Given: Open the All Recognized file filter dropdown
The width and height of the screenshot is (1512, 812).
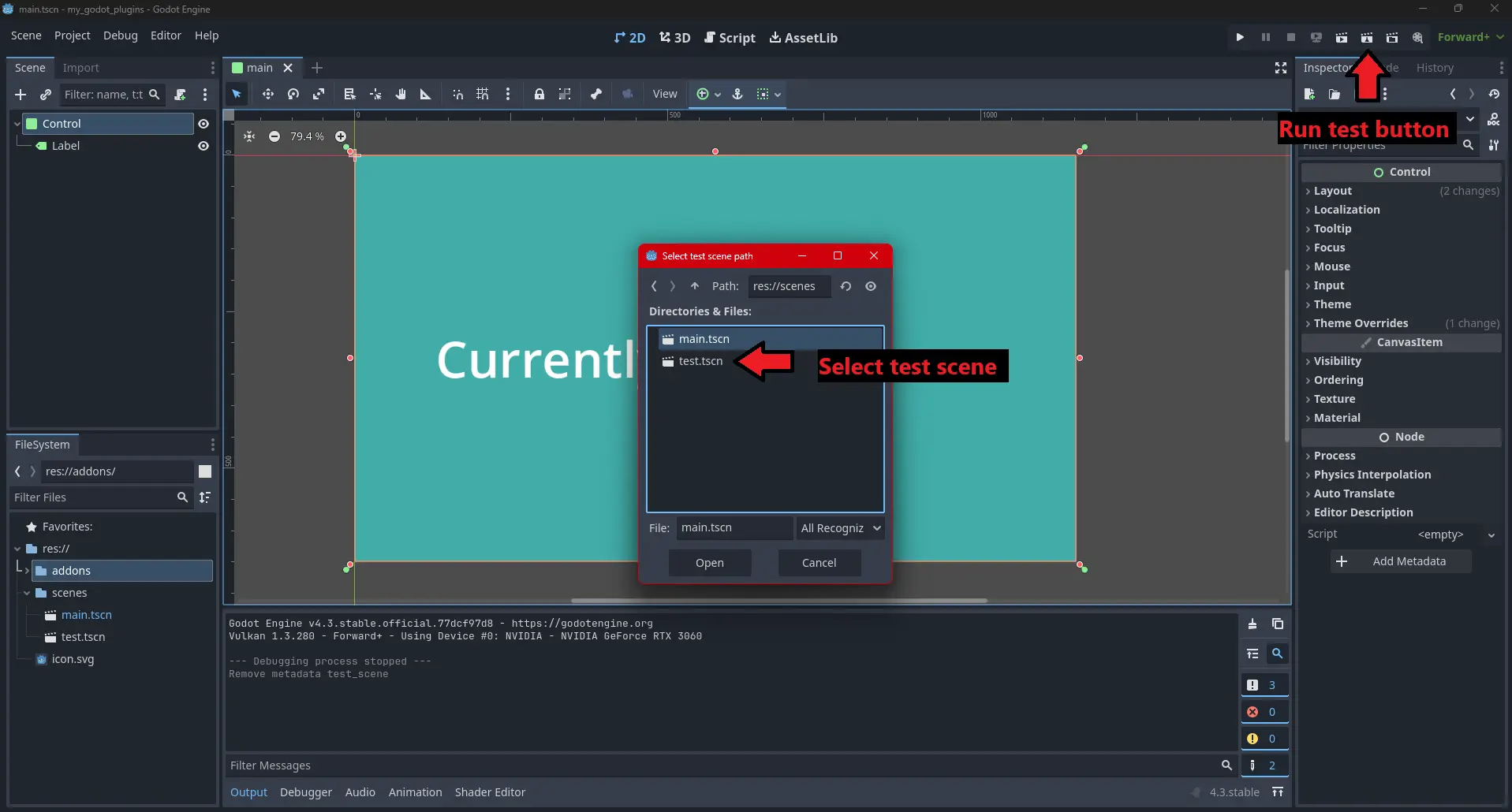Looking at the screenshot, I should coord(840,528).
